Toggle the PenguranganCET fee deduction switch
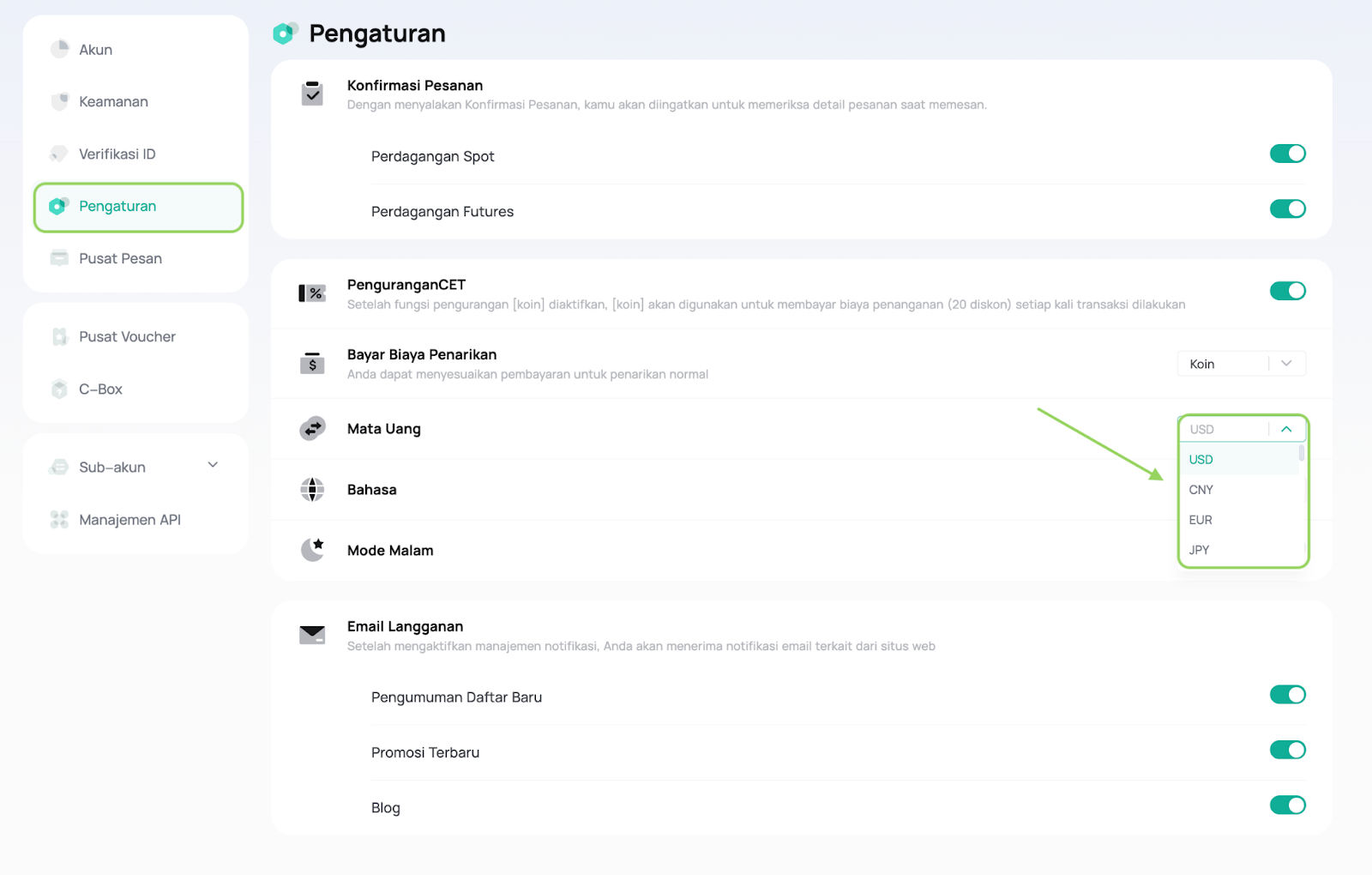The image size is (1372, 875). coord(1287,291)
